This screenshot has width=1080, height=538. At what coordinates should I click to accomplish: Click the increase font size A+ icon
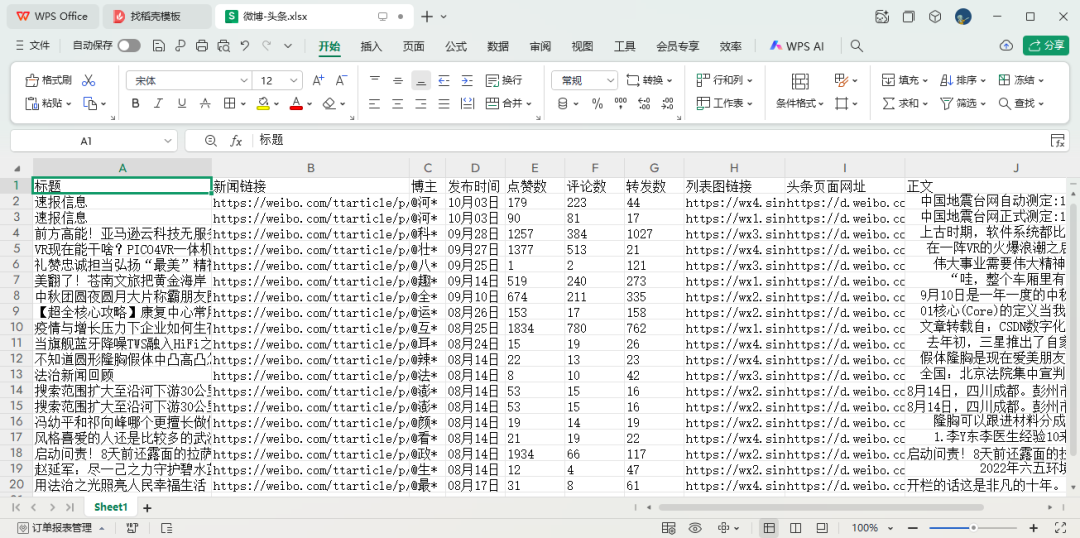click(x=318, y=80)
